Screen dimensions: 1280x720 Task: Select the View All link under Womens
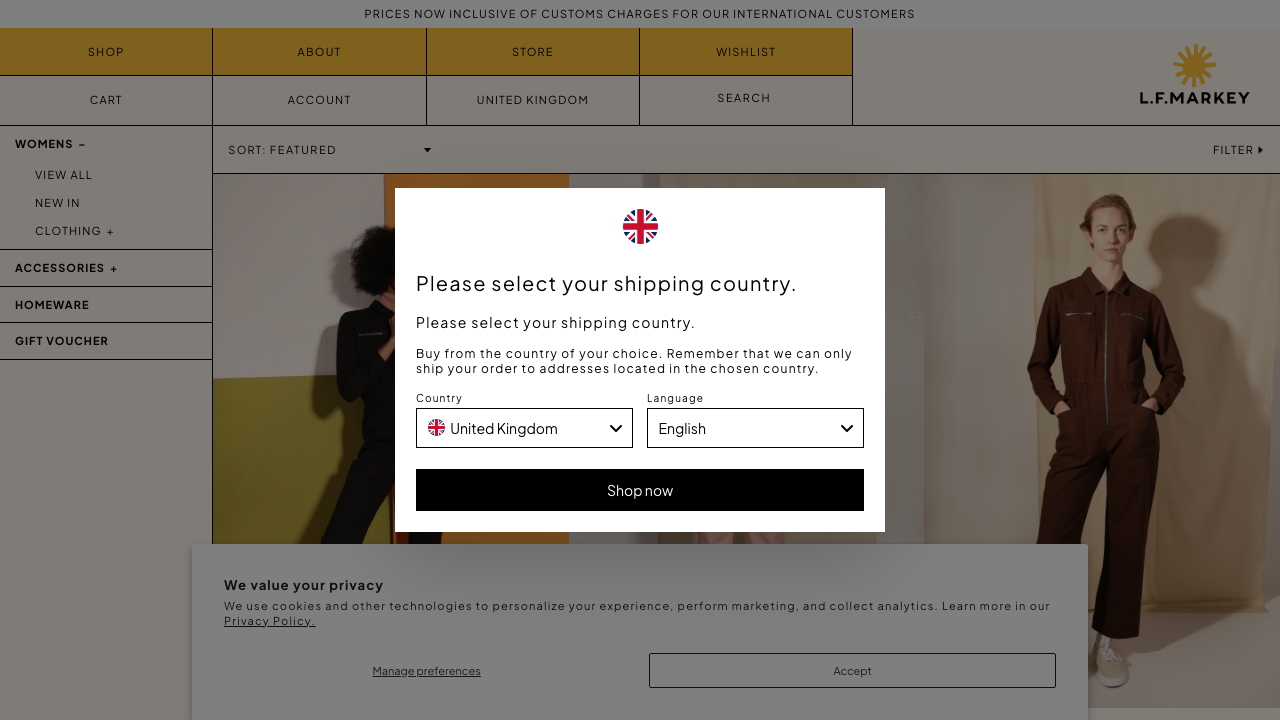[x=63, y=175]
